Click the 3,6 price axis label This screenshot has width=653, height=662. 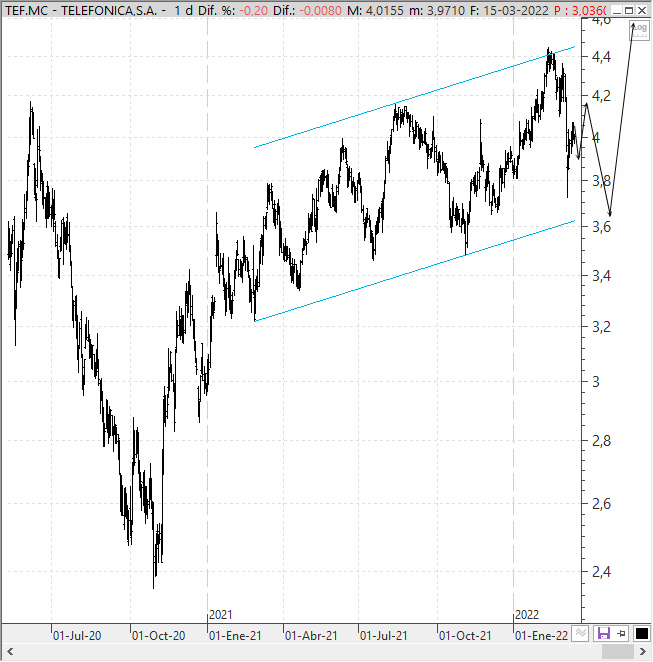[x=602, y=227]
